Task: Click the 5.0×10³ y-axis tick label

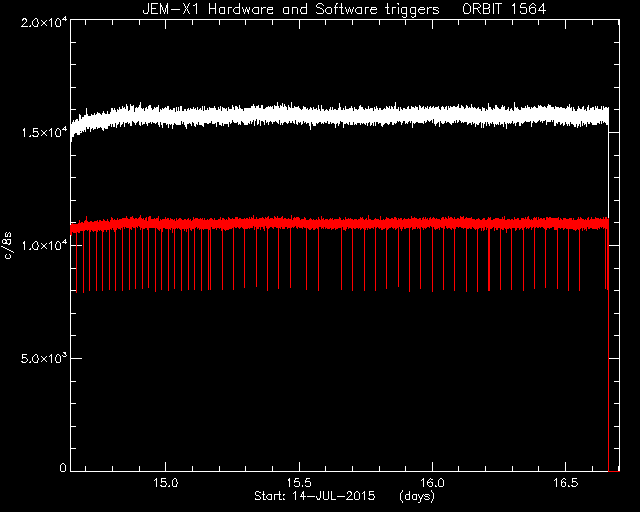Action: tap(44, 358)
